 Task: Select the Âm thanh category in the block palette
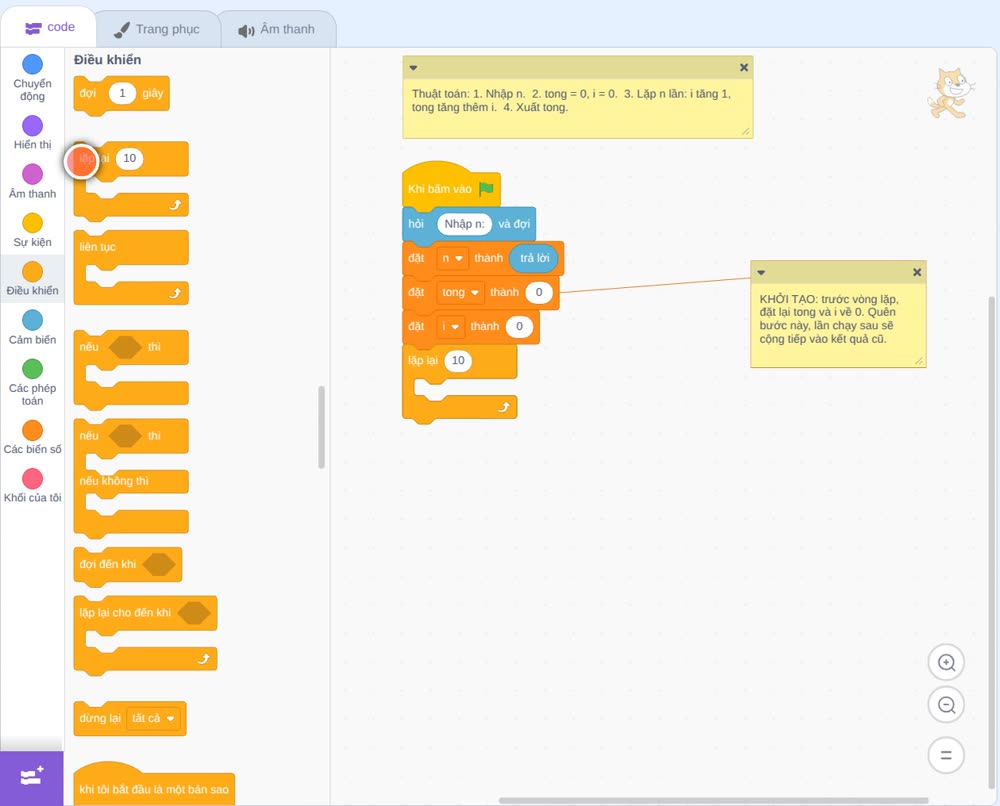coord(32,181)
